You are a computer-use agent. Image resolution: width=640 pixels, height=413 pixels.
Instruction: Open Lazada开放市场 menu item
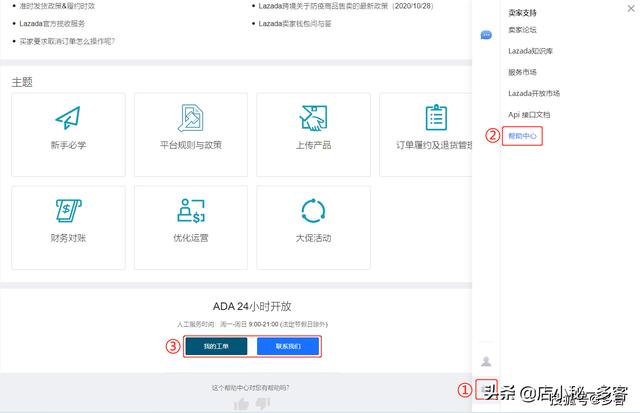tap(534, 93)
